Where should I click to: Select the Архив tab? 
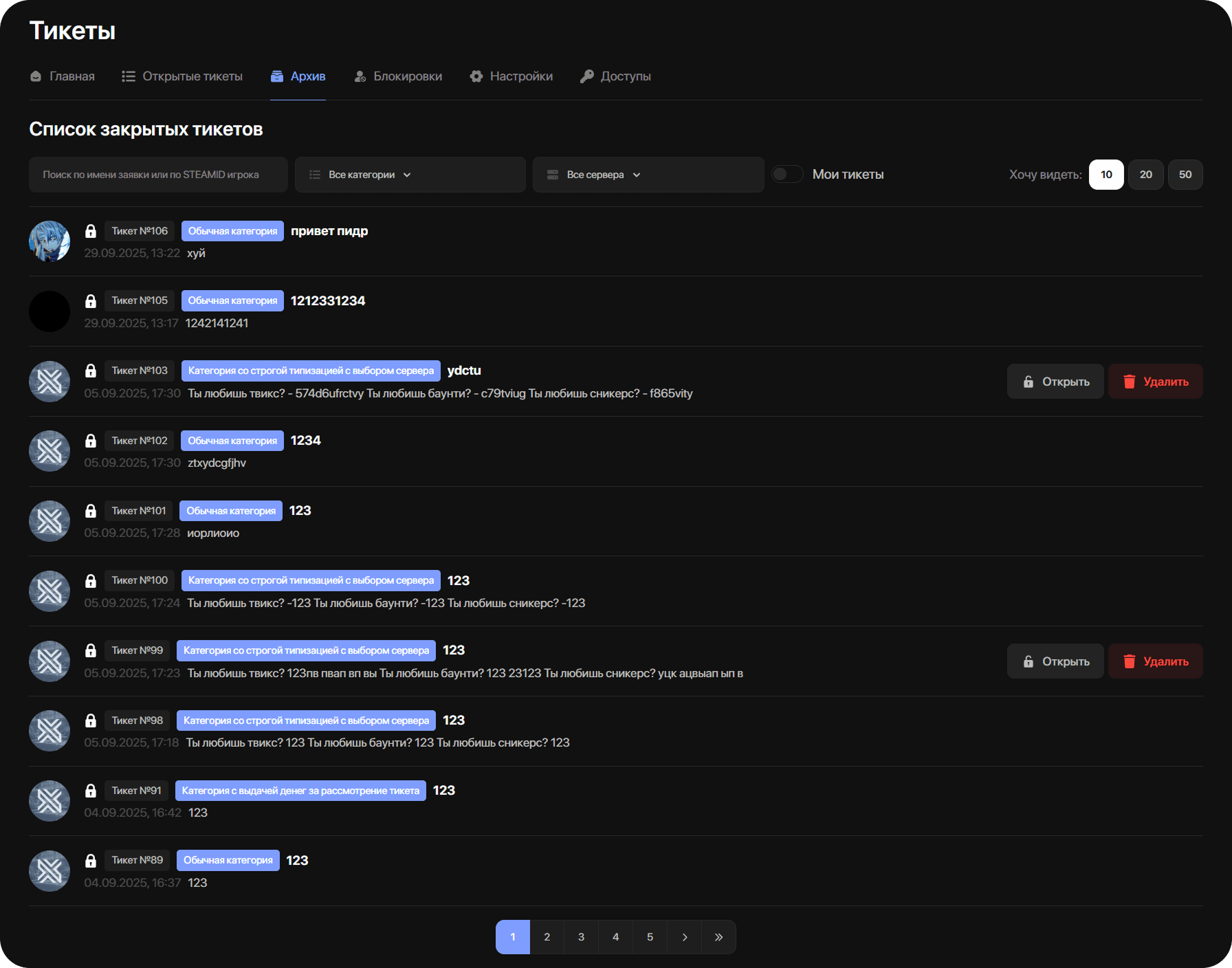(x=298, y=76)
